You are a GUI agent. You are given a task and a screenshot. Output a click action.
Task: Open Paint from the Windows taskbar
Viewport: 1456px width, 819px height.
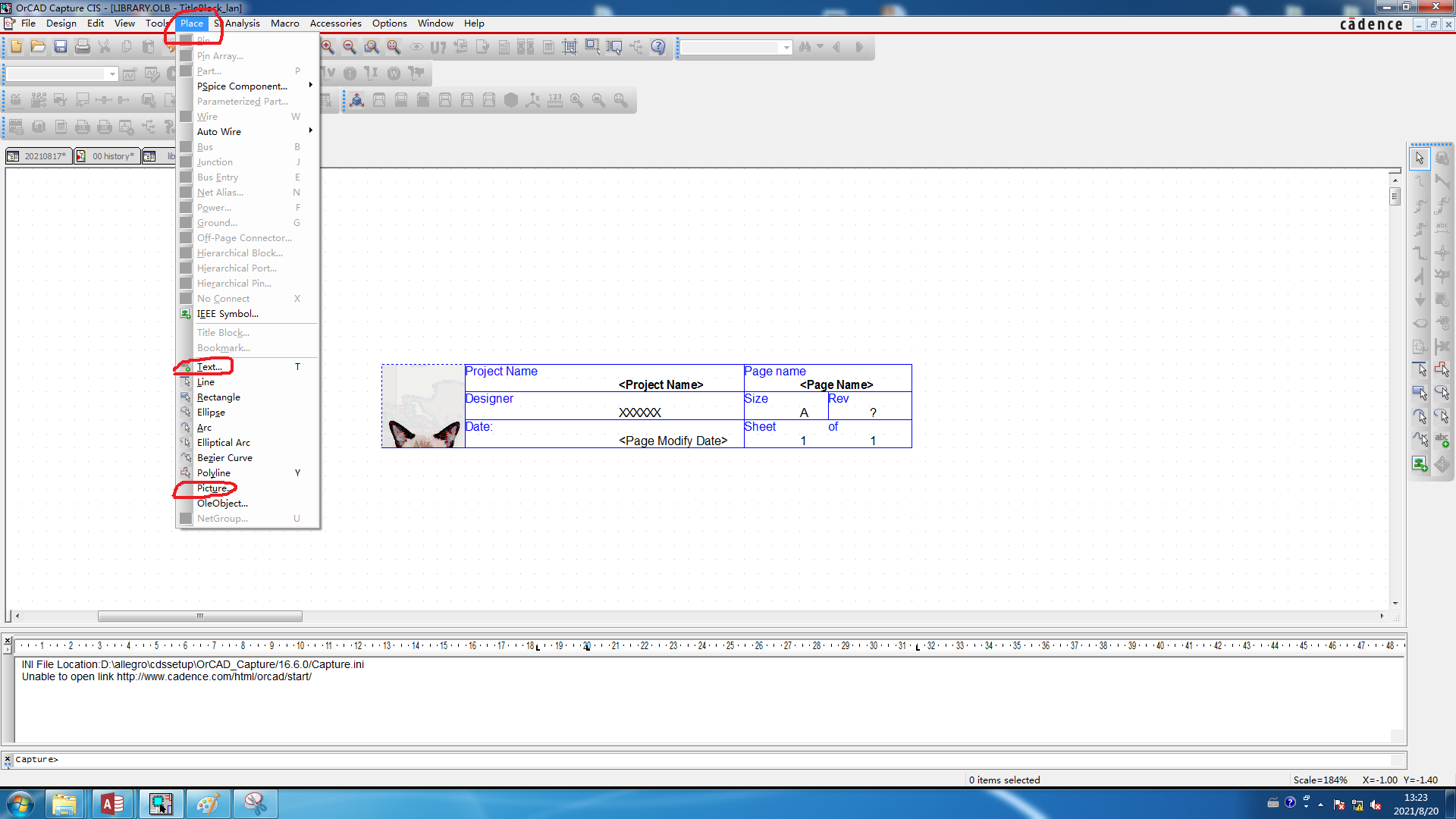(x=208, y=803)
